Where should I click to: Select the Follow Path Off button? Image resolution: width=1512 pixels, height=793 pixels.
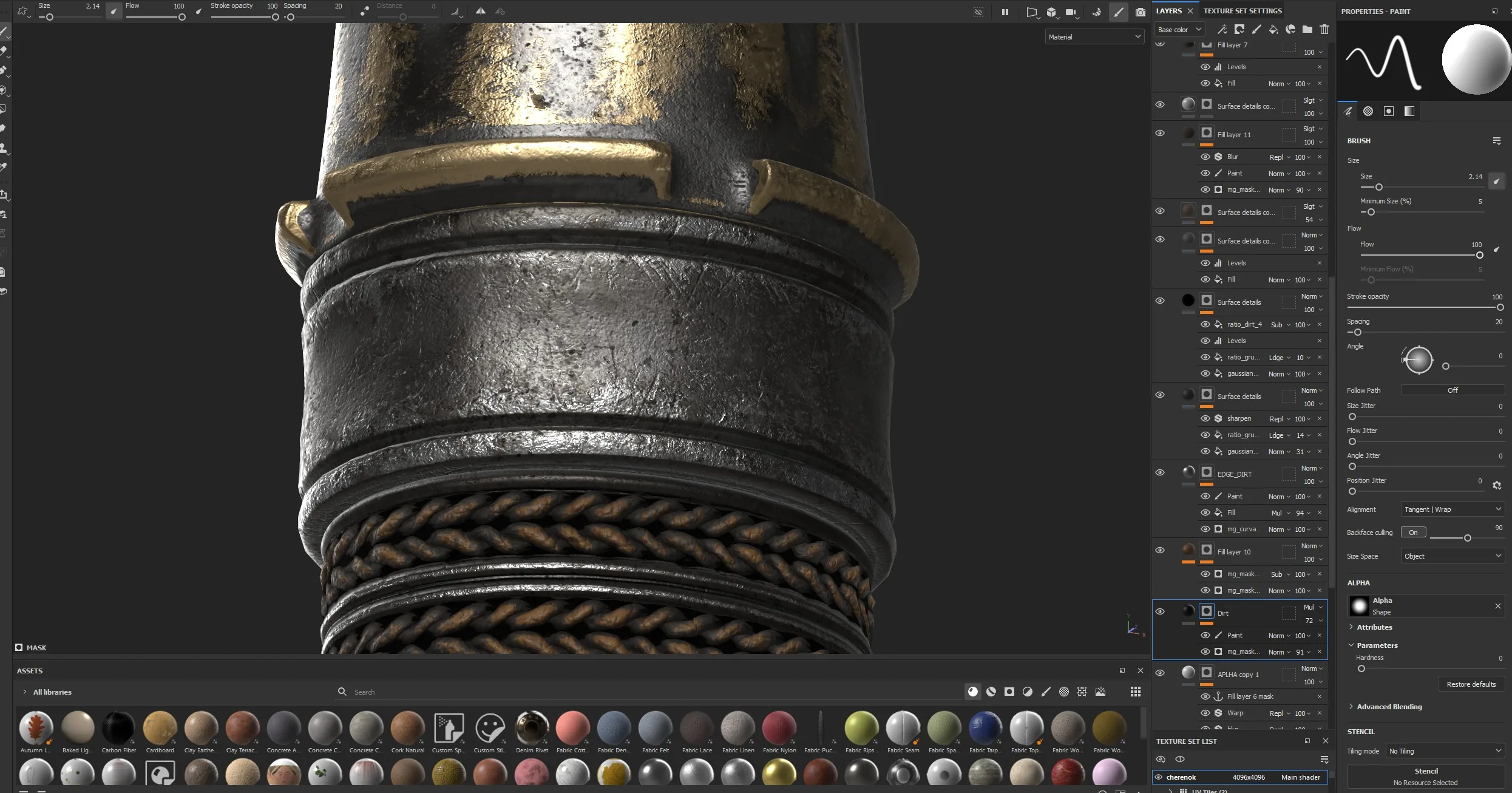click(x=1453, y=390)
